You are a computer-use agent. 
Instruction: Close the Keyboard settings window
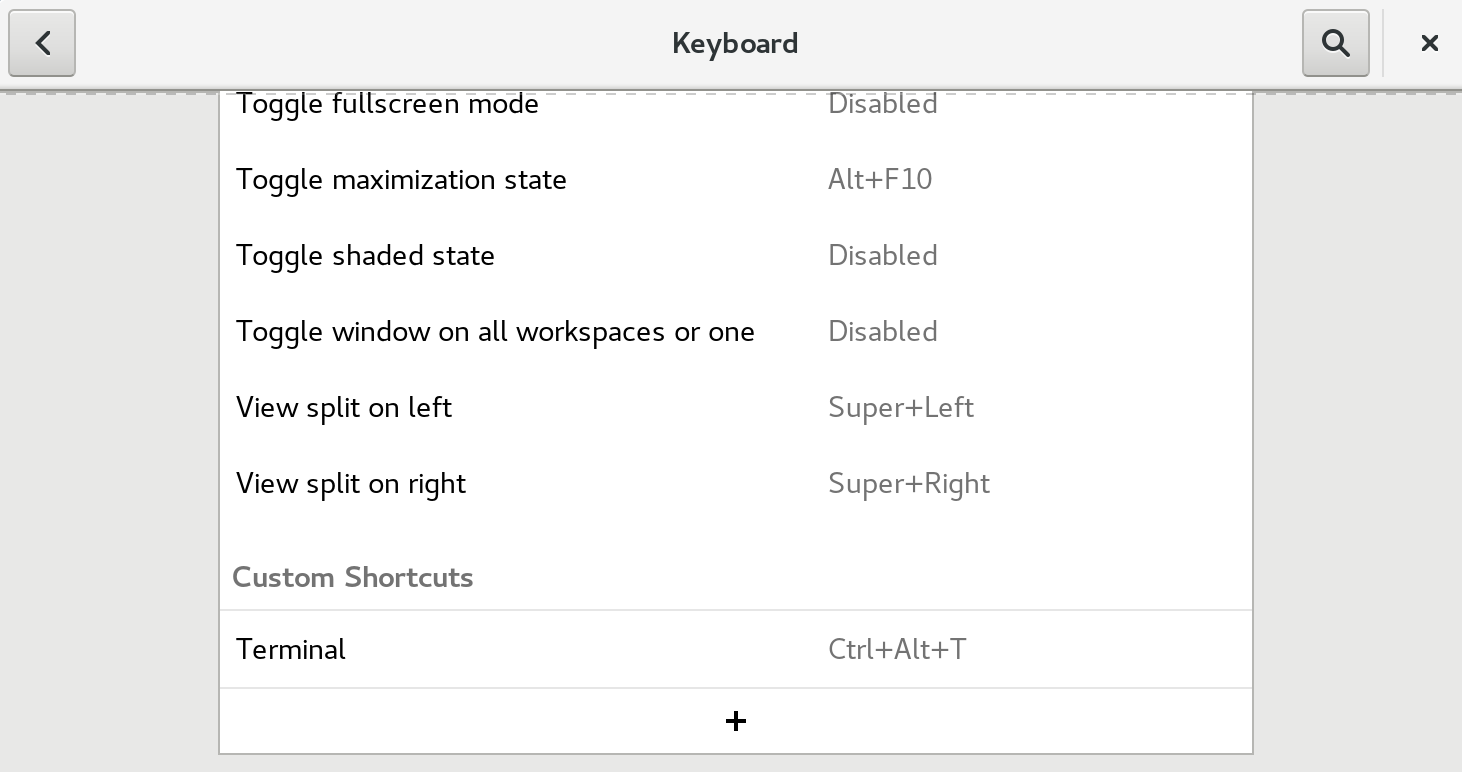click(1429, 43)
